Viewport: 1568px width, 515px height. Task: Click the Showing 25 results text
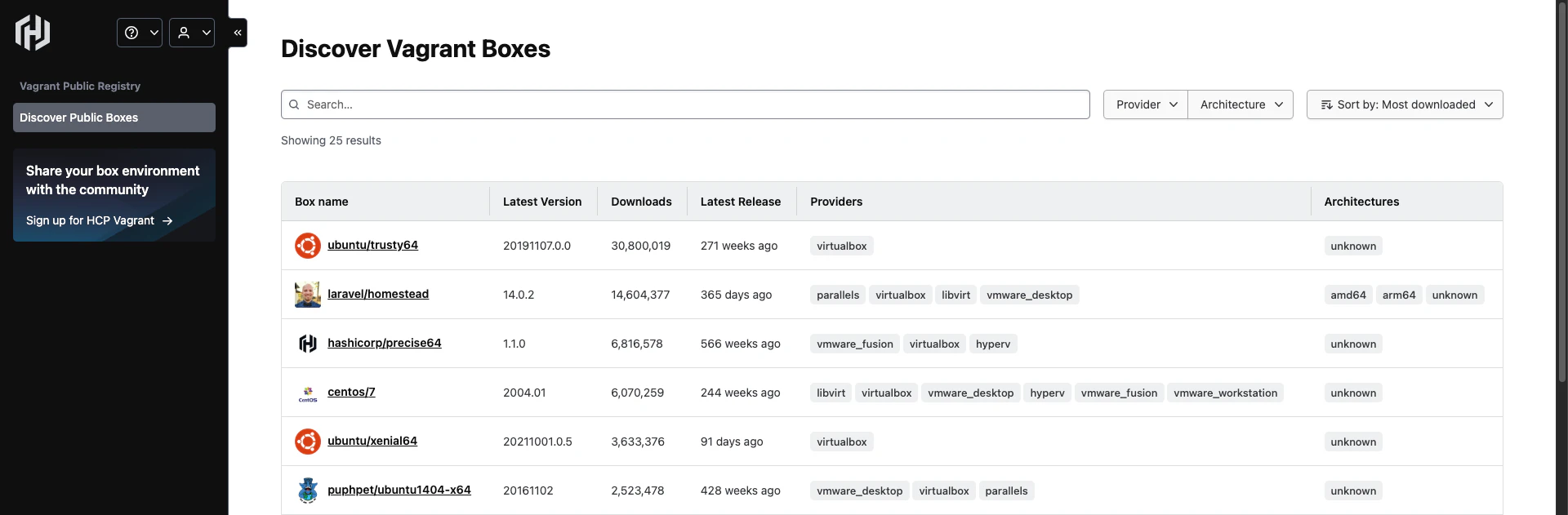(x=331, y=140)
